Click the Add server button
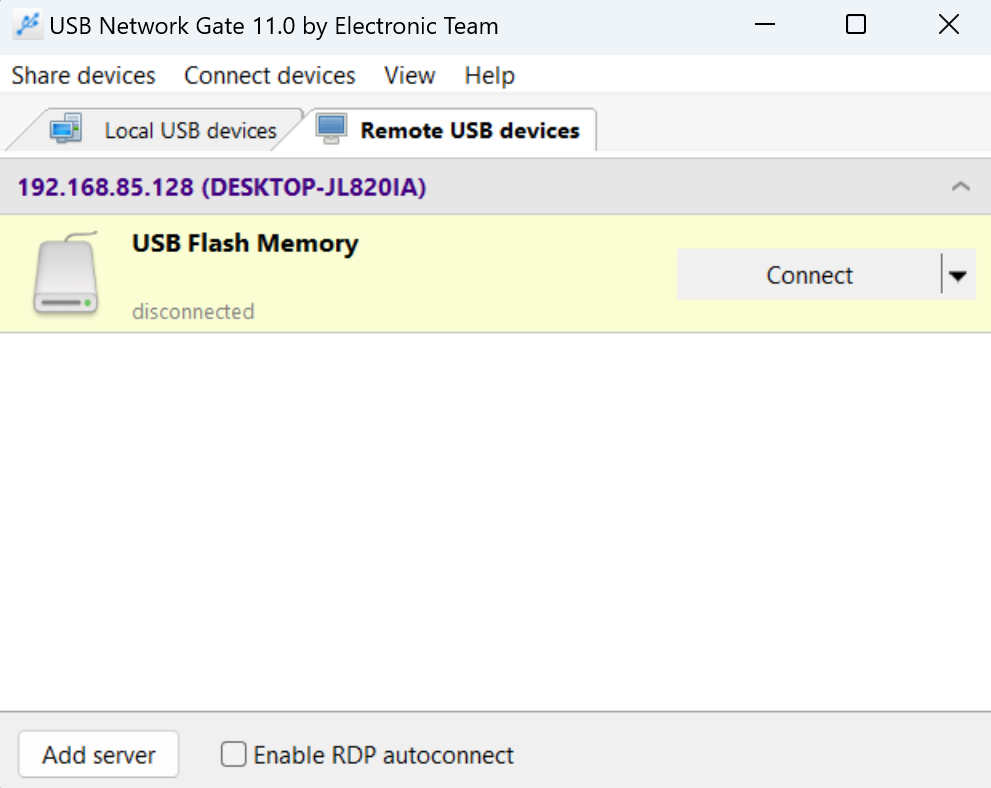This screenshot has height=788, width=991. (x=99, y=755)
